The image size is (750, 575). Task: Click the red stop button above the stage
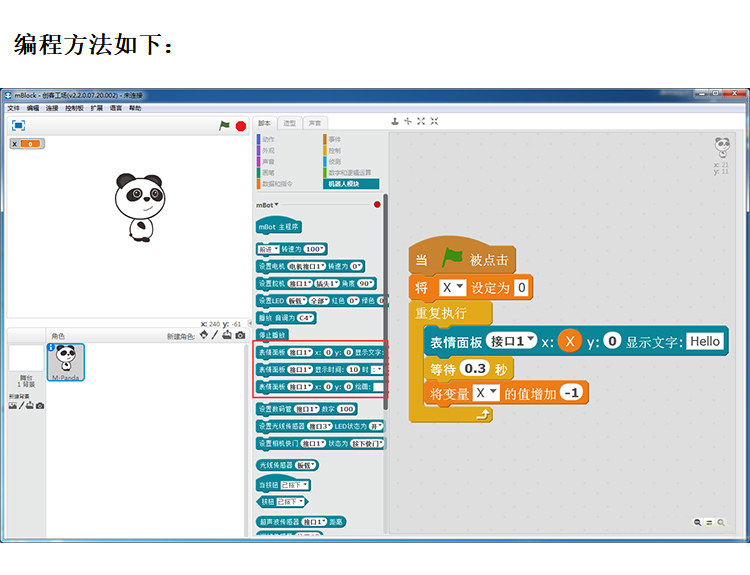click(x=241, y=126)
